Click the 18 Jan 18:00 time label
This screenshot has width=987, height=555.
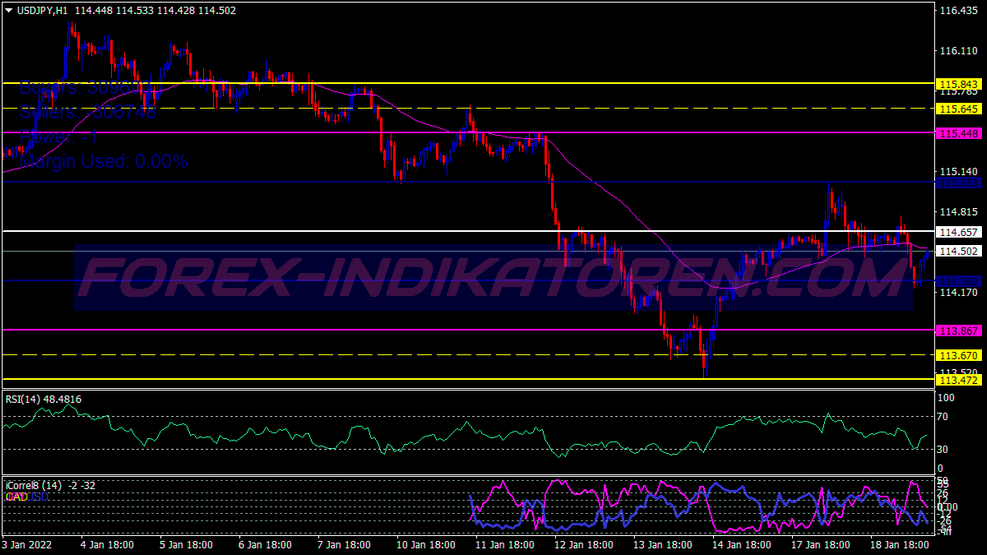pos(899,545)
